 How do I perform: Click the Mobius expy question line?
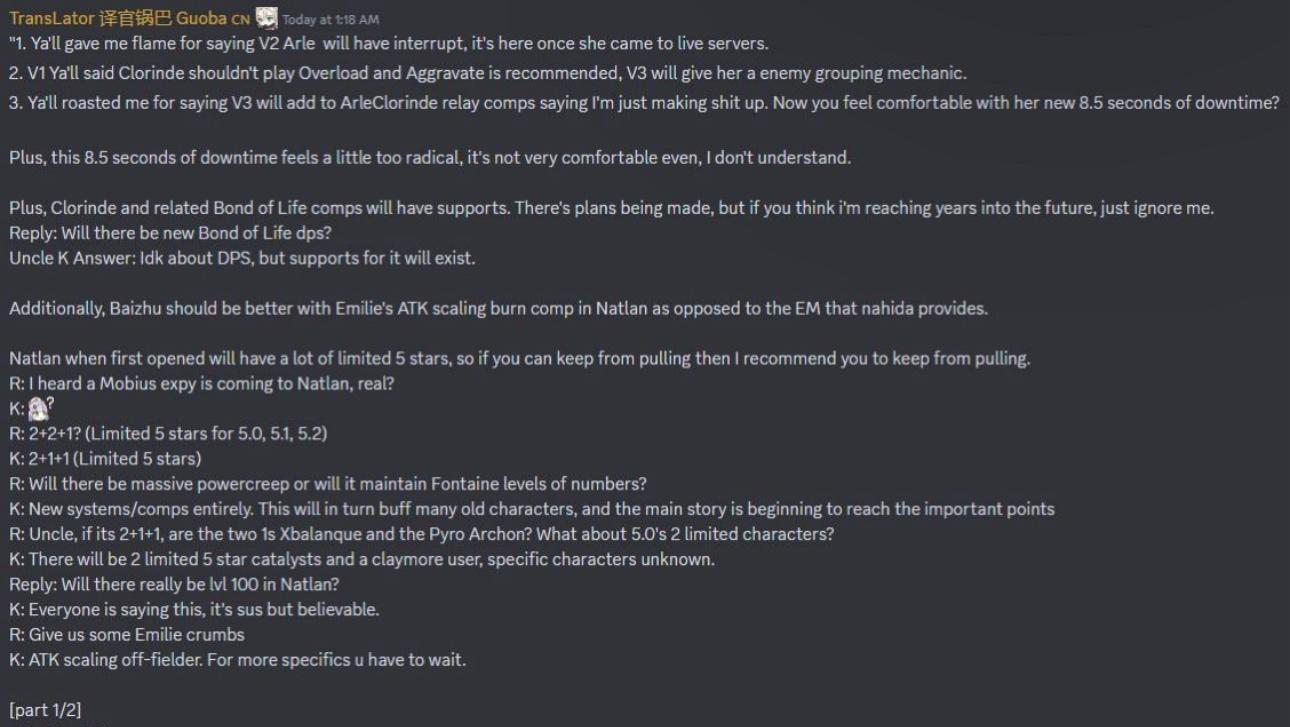click(x=201, y=383)
